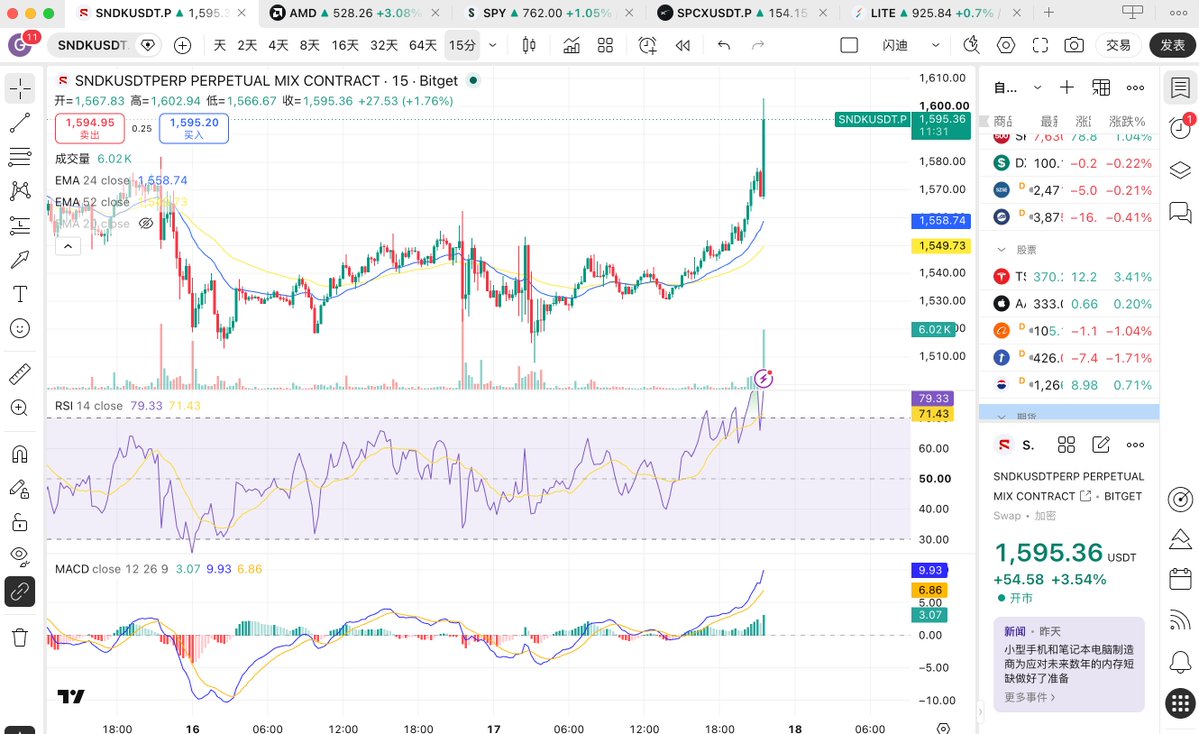
Task: Open the notifications bell in sidebar
Action: pyautogui.click(x=1180, y=661)
